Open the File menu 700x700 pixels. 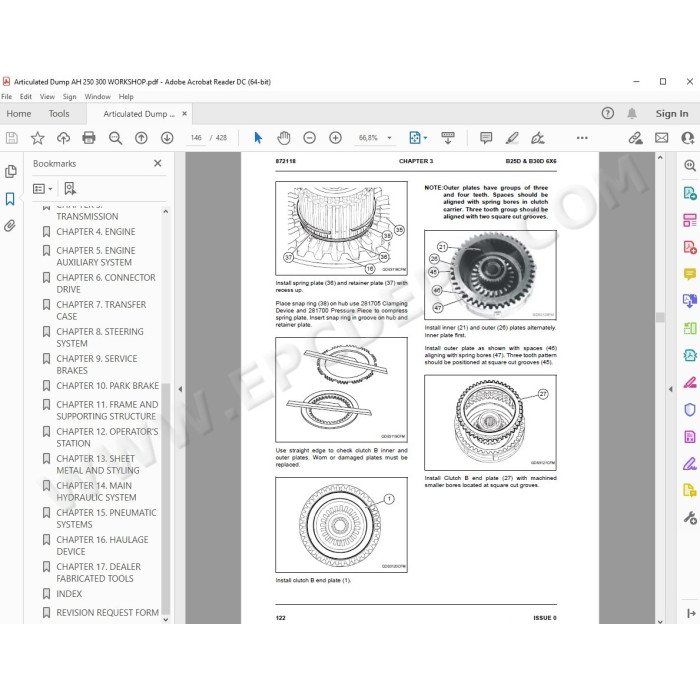tap(7, 96)
